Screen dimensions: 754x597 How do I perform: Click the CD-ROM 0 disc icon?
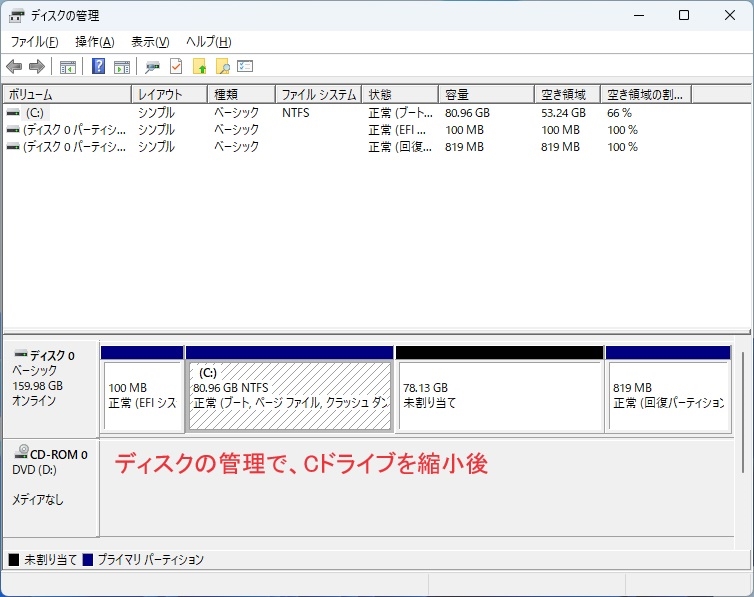(x=22, y=452)
